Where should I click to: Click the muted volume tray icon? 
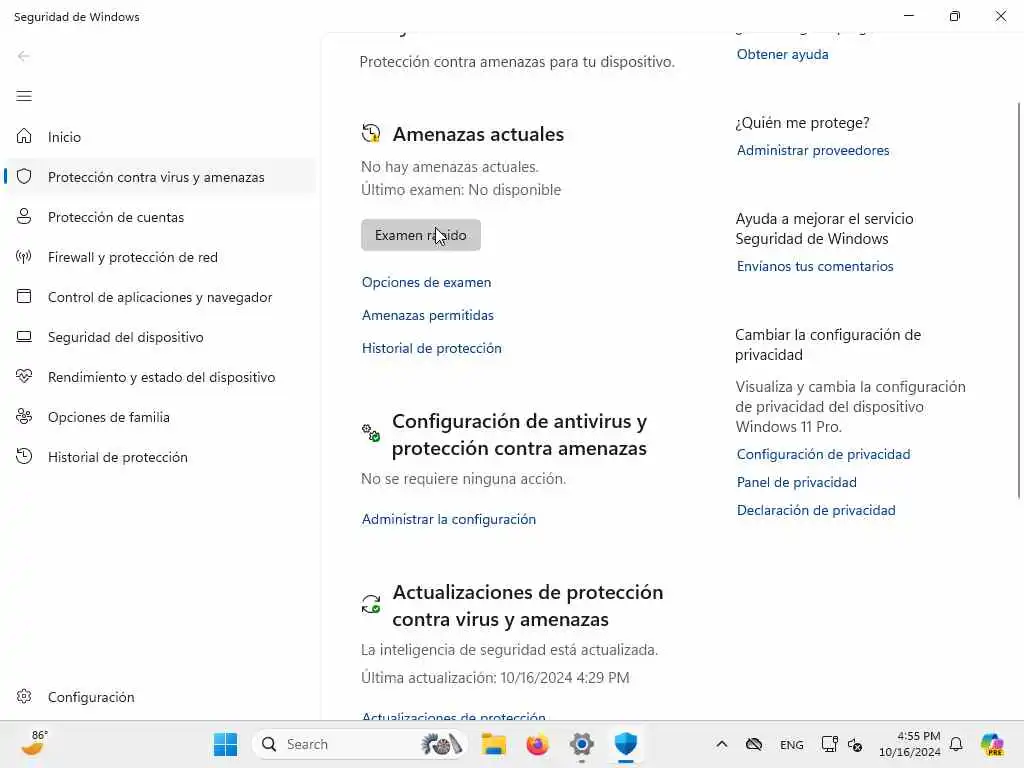tap(855, 744)
